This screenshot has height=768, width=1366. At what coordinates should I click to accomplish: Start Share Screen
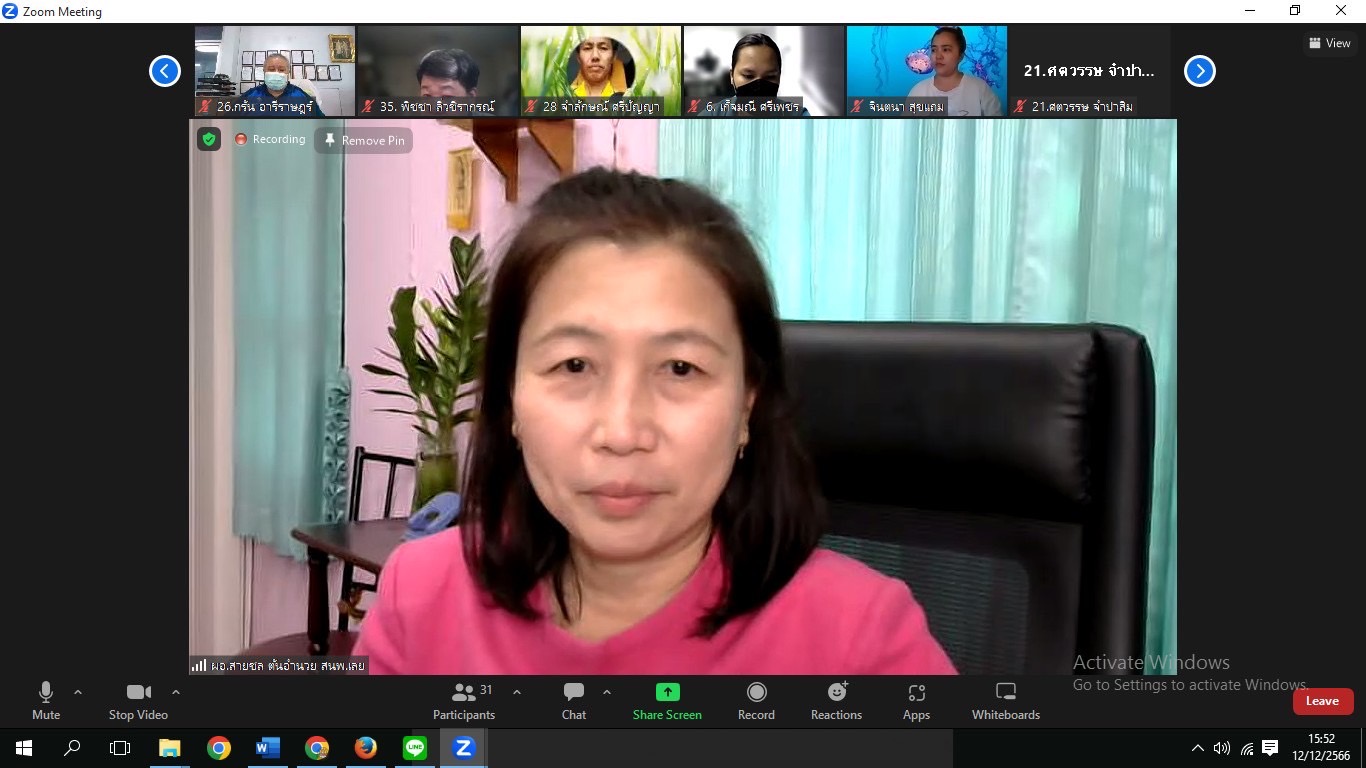(667, 700)
